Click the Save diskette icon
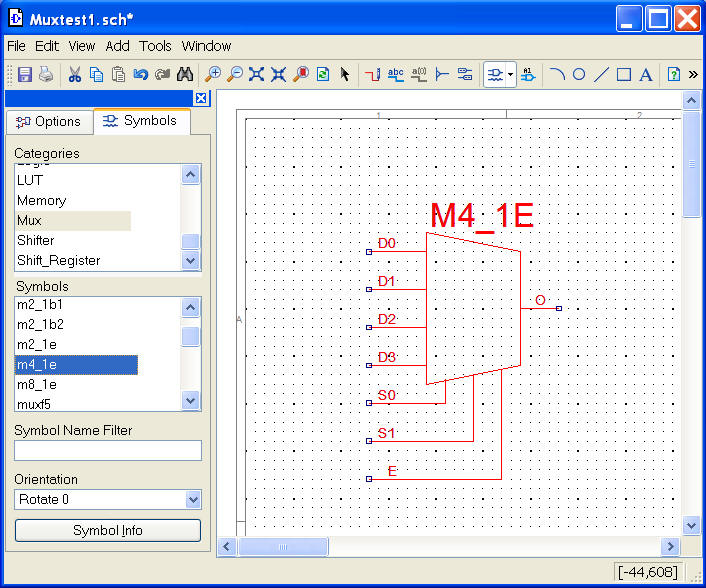The height and width of the screenshot is (588, 706). click(x=25, y=74)
